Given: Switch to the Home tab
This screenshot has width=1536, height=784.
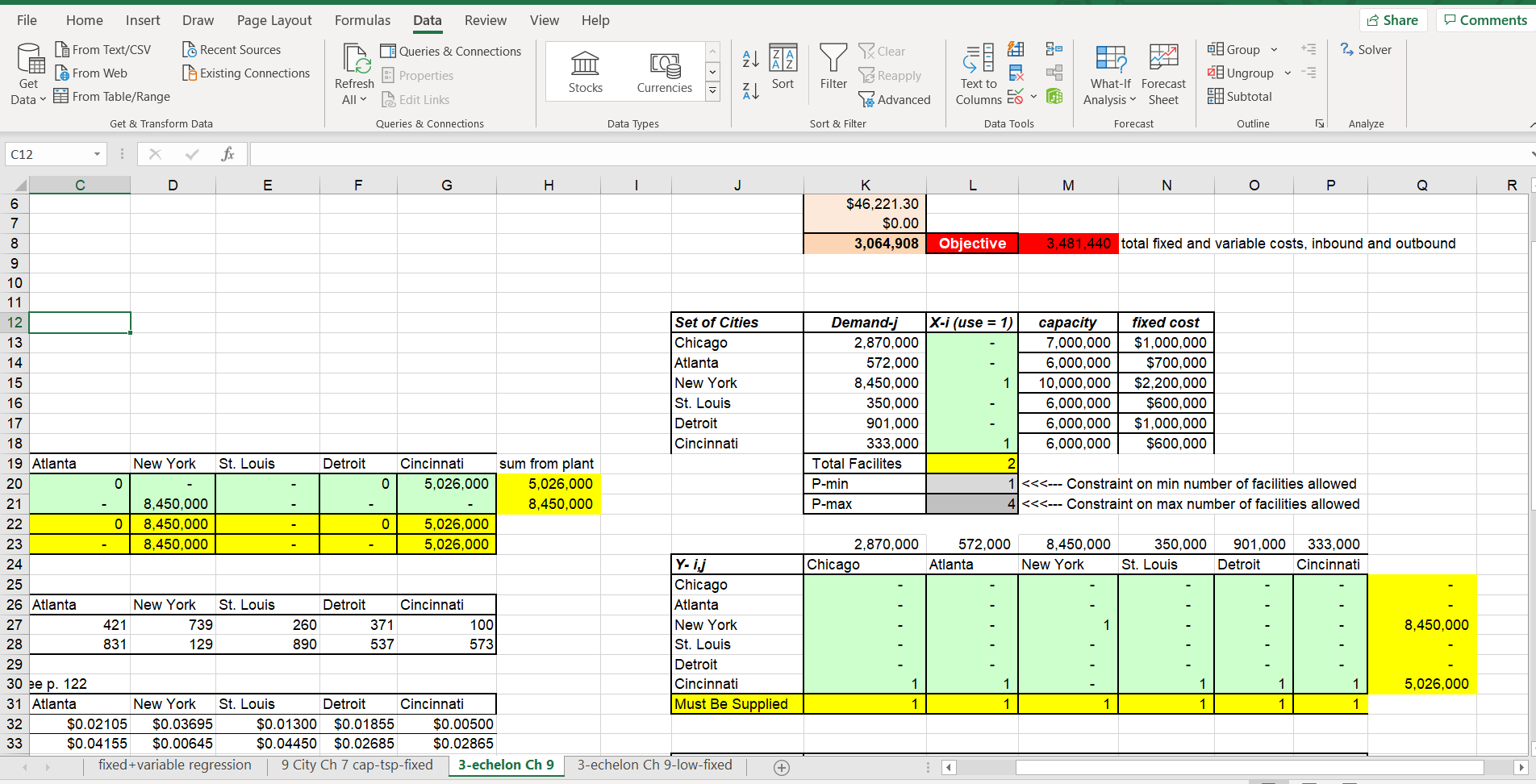Looking at the screenshot, I should (85, 20).
